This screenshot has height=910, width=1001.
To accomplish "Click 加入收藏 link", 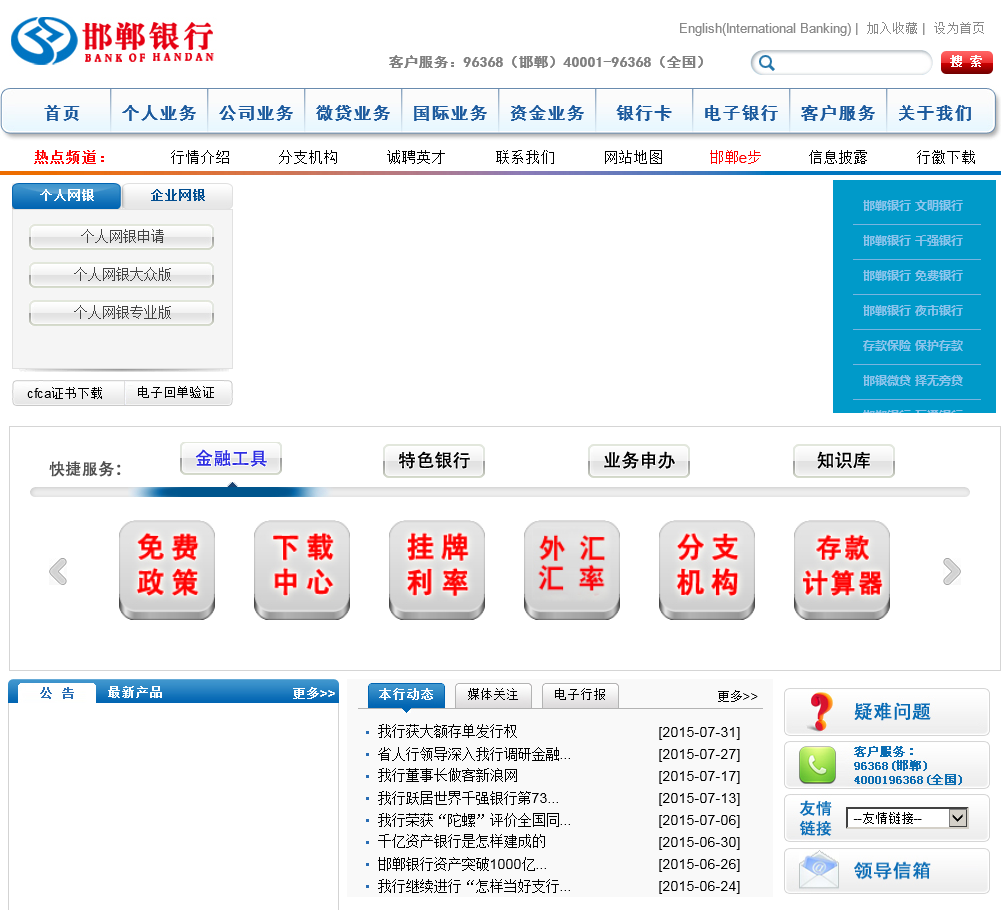I will (x=892, y=28).
